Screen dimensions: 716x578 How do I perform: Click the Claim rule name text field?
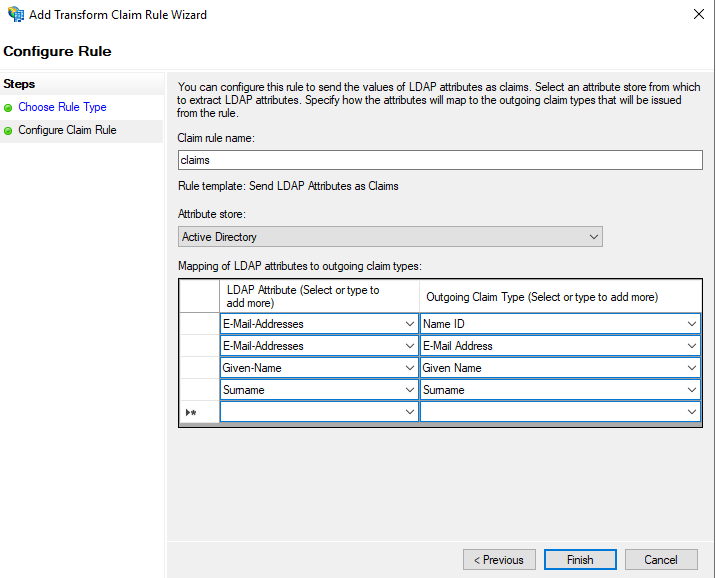tap(439, 160)
